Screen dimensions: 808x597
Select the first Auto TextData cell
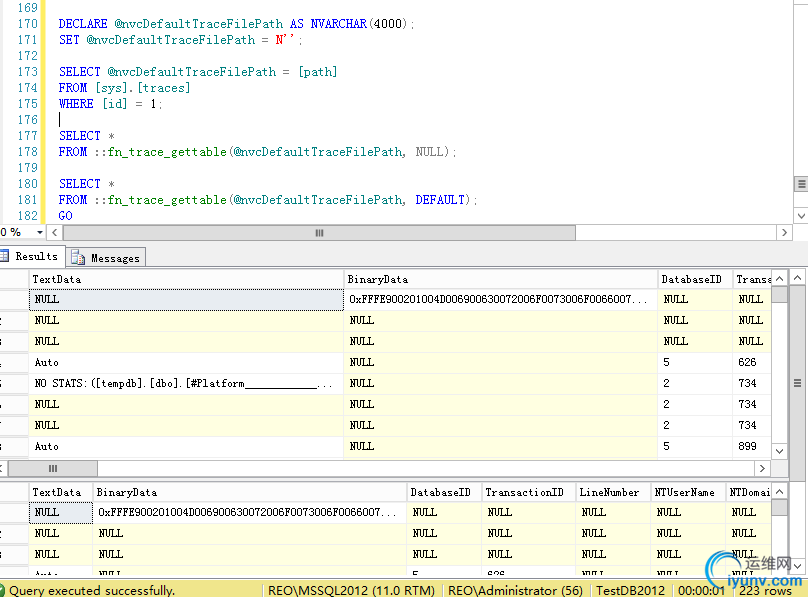[186, 362]
